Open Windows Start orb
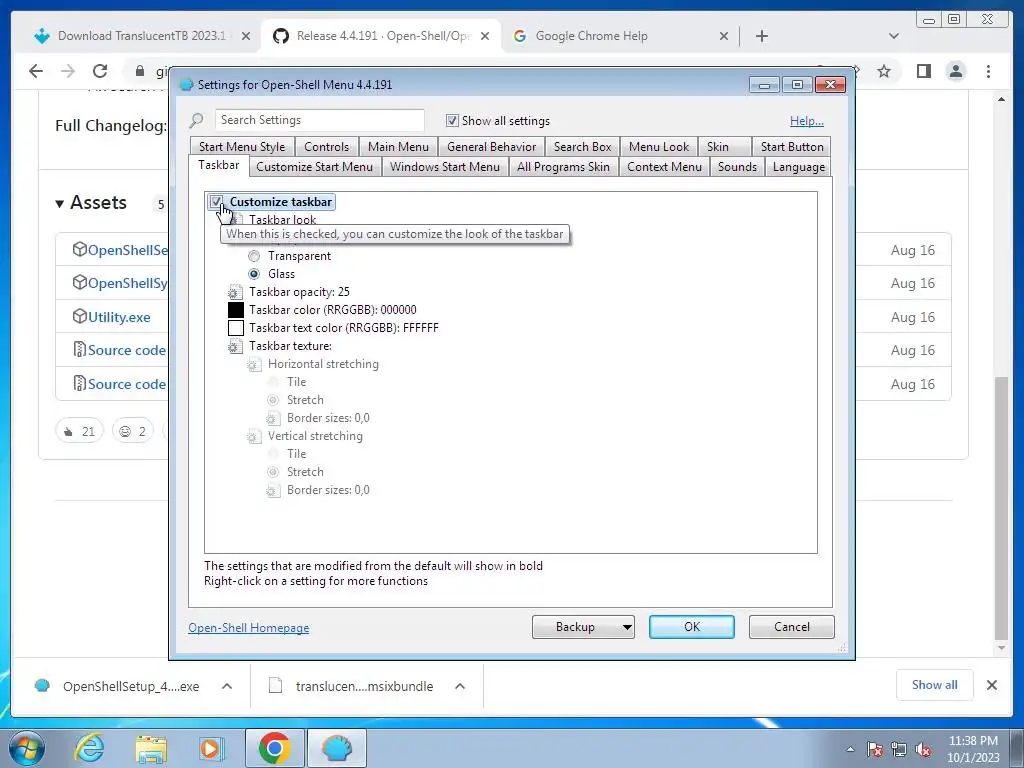 pyautogui.click(x=27, y=748)
